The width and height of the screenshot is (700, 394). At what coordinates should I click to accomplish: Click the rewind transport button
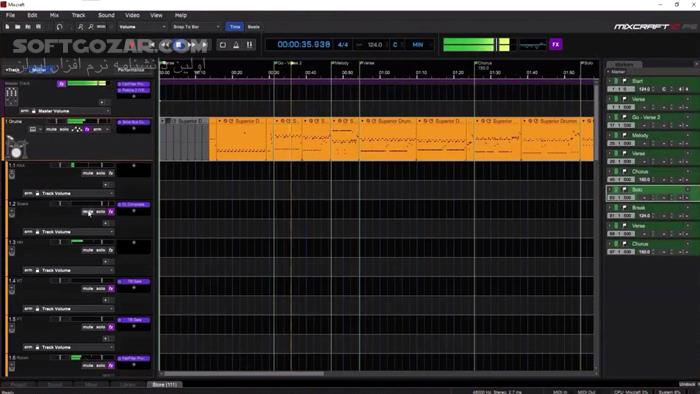[165, 45]
